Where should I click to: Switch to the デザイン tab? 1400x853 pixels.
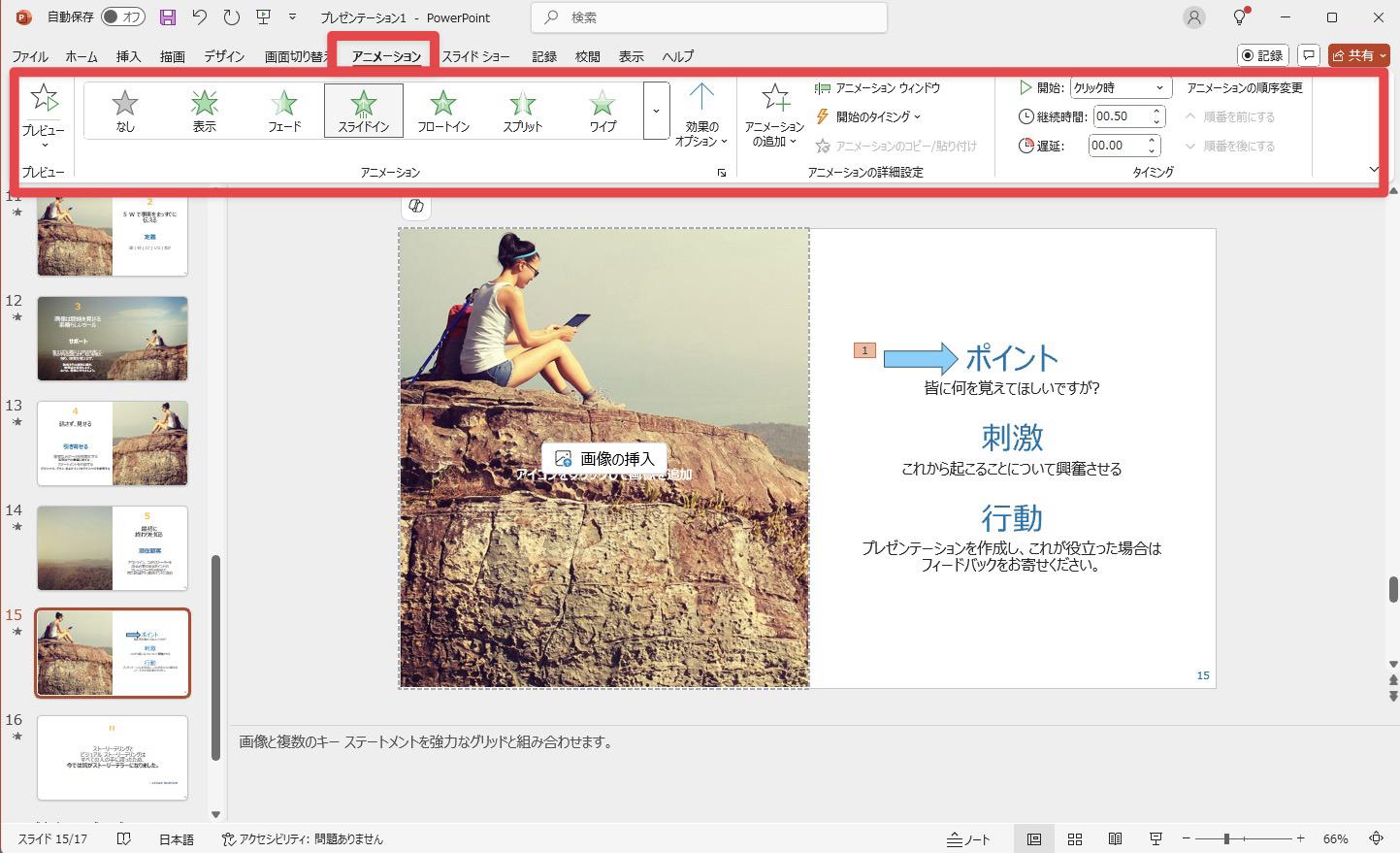(224, 56)
